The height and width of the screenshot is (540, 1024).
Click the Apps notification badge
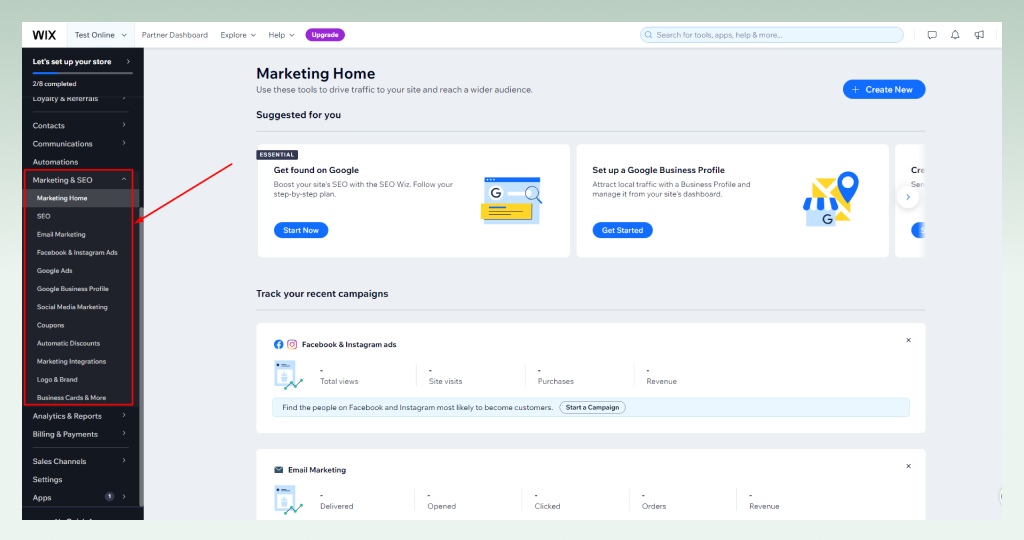tap(110, 497)
